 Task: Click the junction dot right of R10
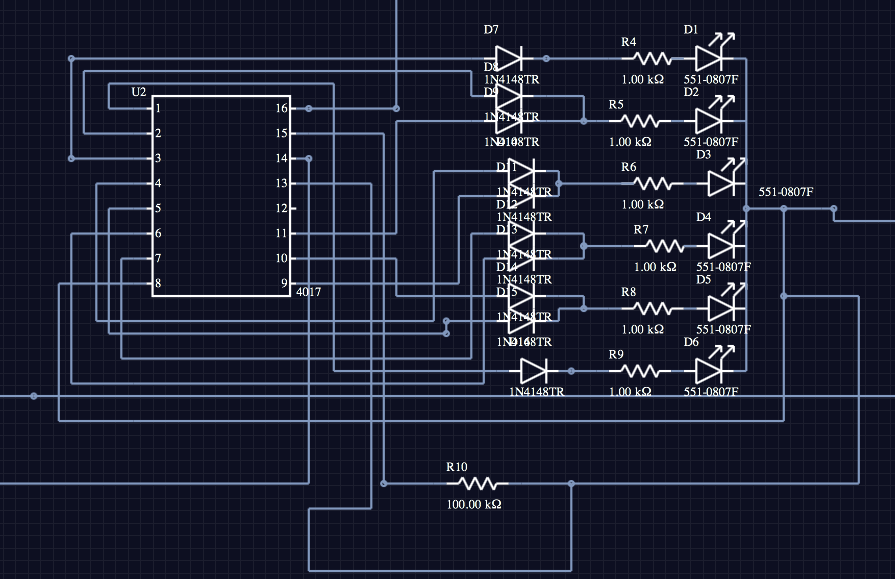click(x=571, y=484)
